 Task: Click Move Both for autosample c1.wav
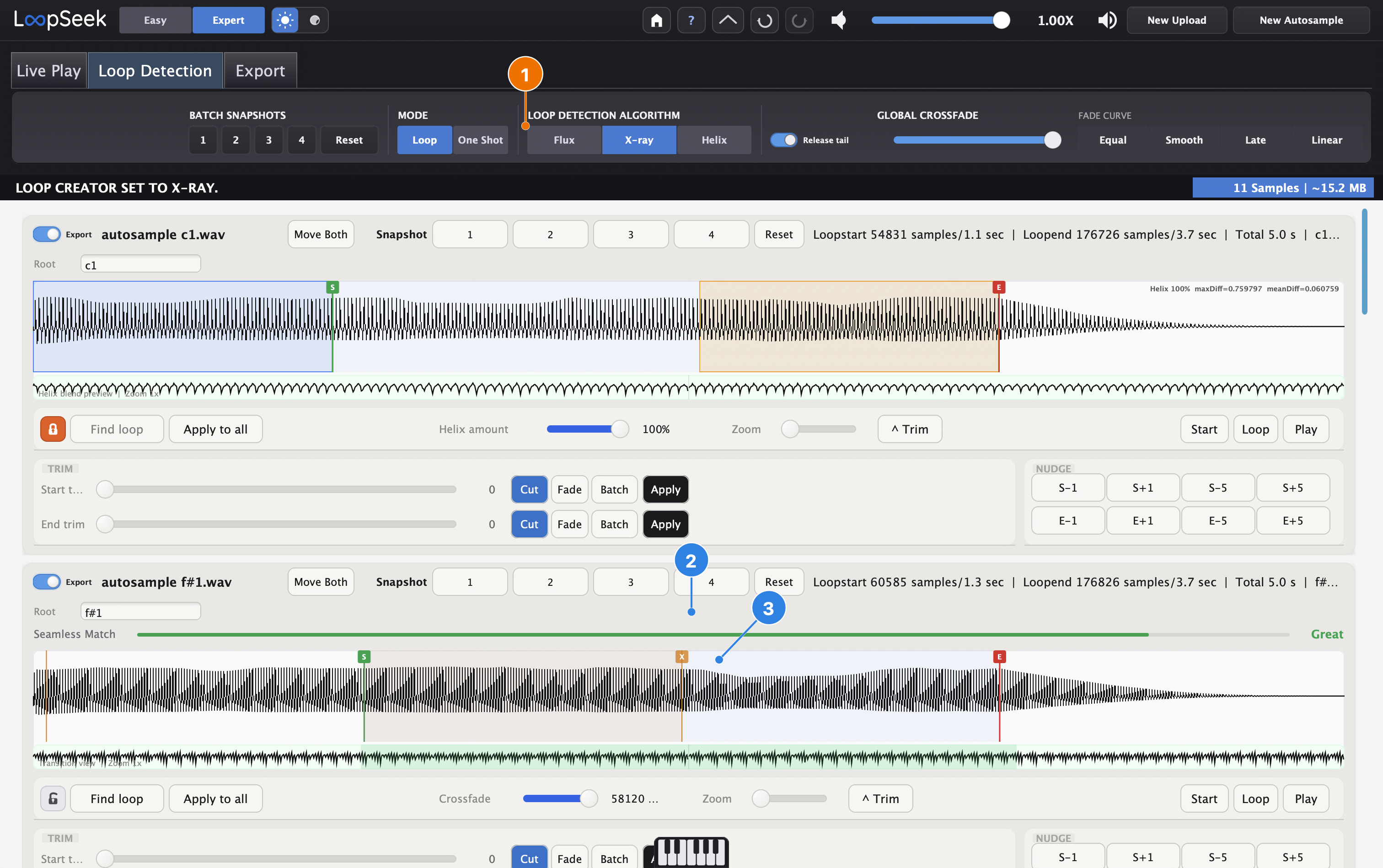[x=320, y=234]
